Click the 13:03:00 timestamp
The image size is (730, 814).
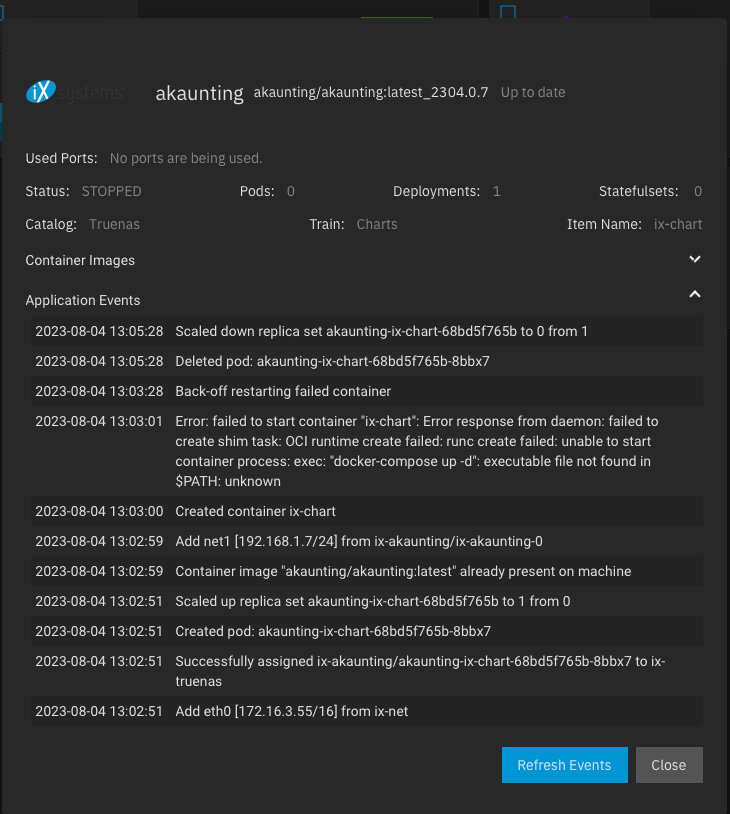coord(99,511)
